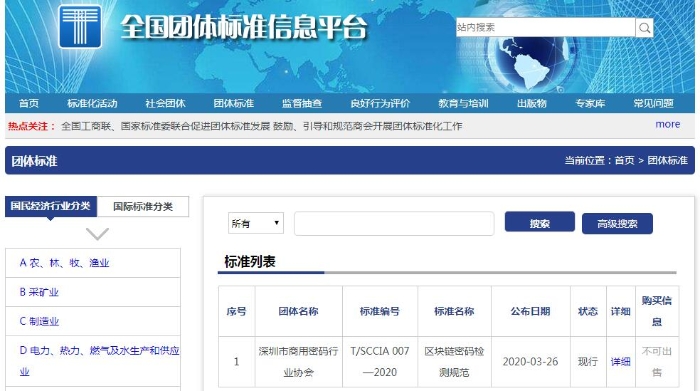Click the 标准编号 column header
The width and height of the screenshot is (700, 391).
pyautogui.click(x=380, y=311)
